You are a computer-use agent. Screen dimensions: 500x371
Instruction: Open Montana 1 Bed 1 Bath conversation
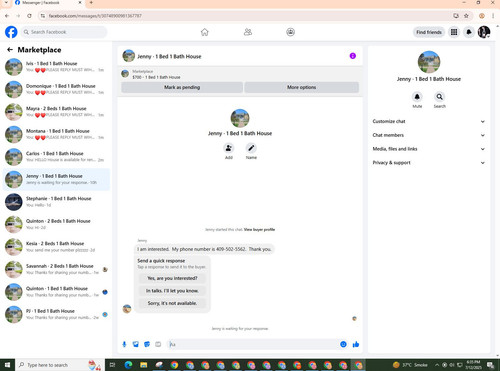point(56,134)
